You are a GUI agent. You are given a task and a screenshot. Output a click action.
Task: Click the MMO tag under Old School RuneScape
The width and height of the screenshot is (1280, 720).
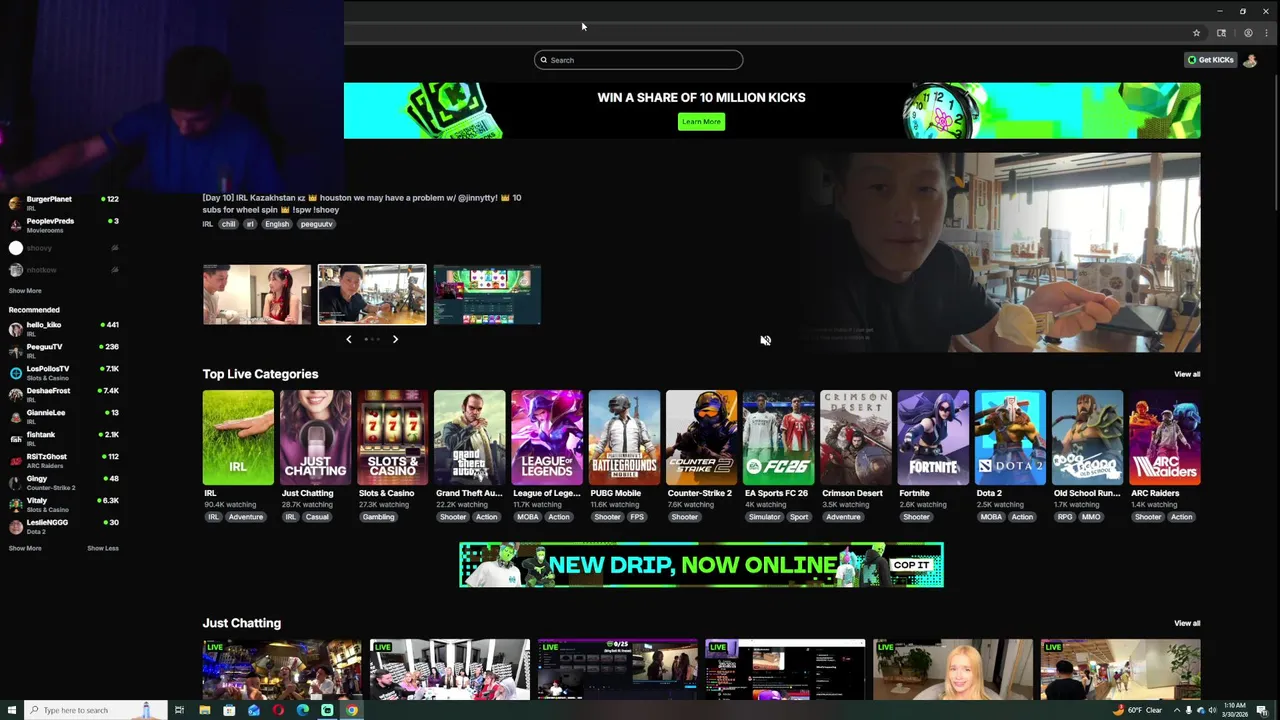pyautogui.click(x=1091, y=517)
